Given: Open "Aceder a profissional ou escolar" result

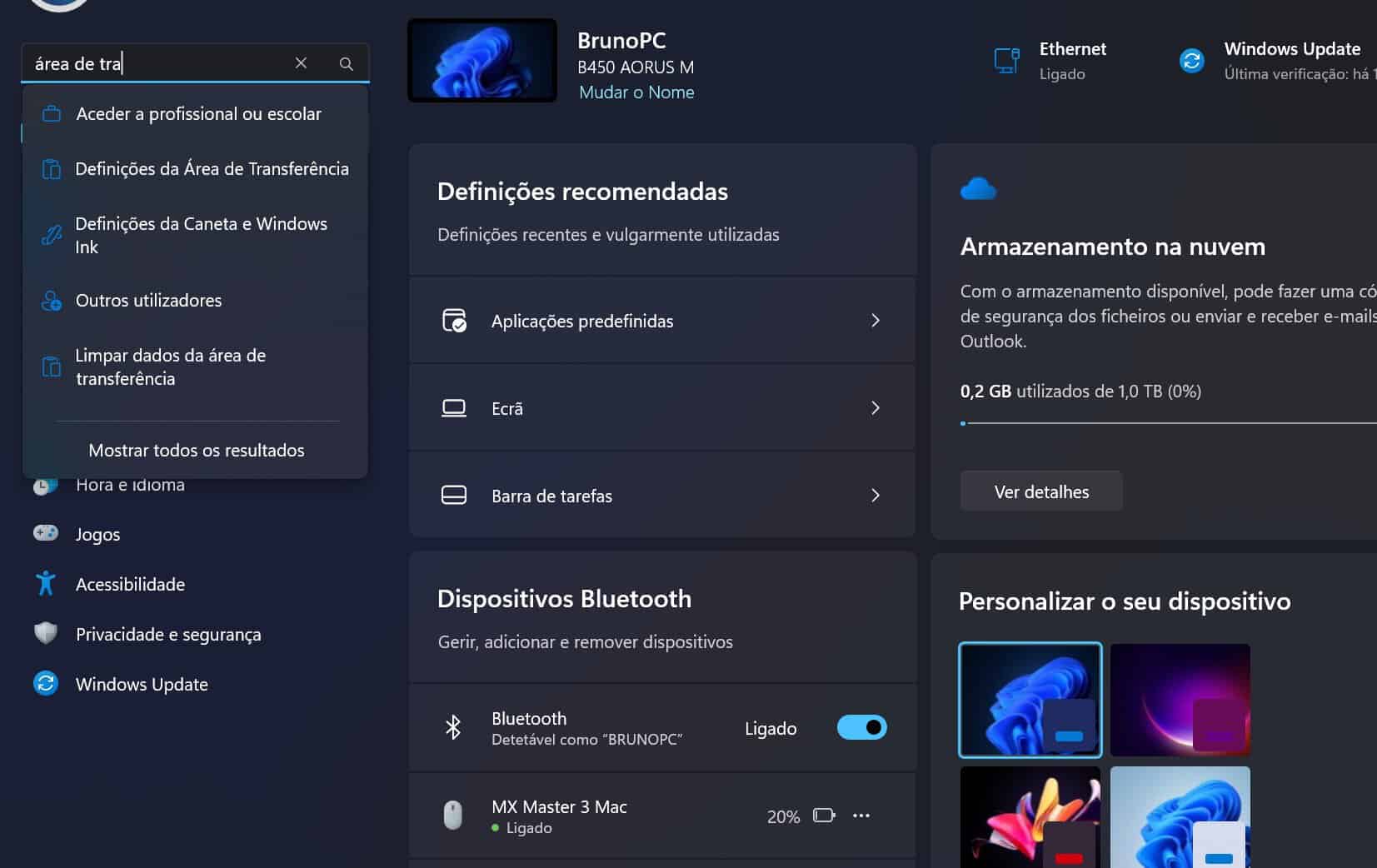Looking at the screenshot, I should point(196,114).
